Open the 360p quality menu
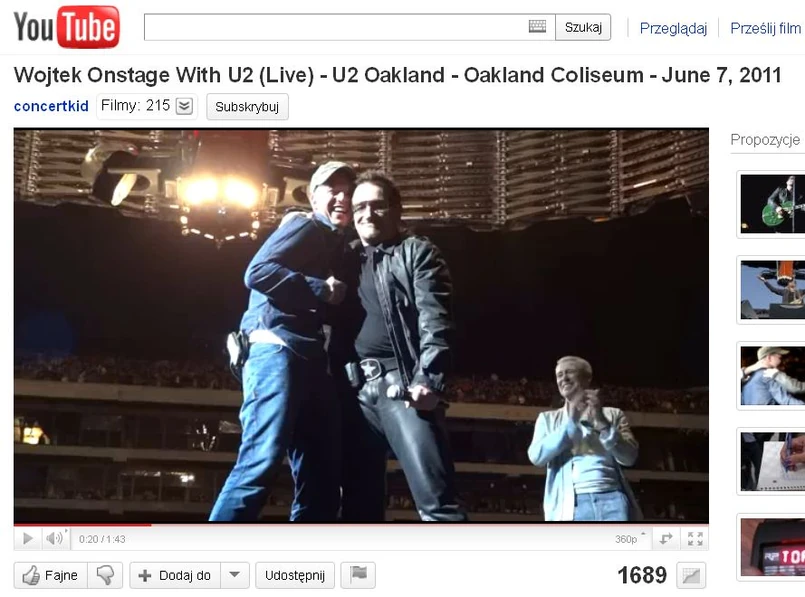The height and width of the screenshot is (597, 805). click(629, 539)
